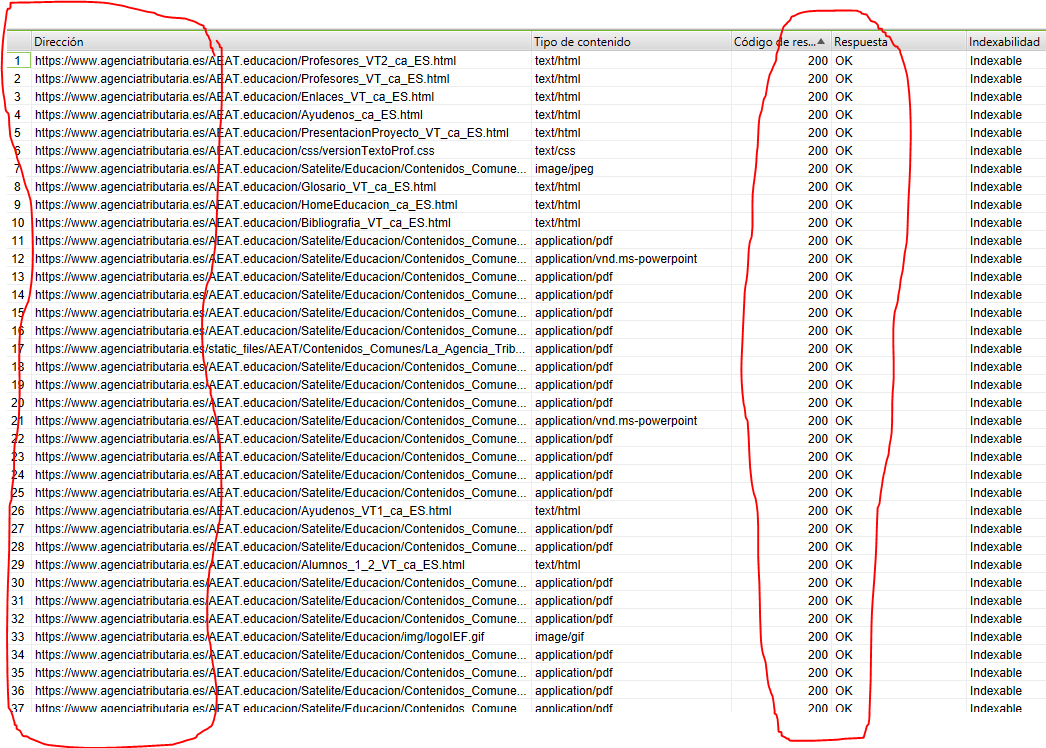The image size is (1046, 748).
Task: Select the Profesores_VT_ca_ES.html URL
Action: click(242, 79)
